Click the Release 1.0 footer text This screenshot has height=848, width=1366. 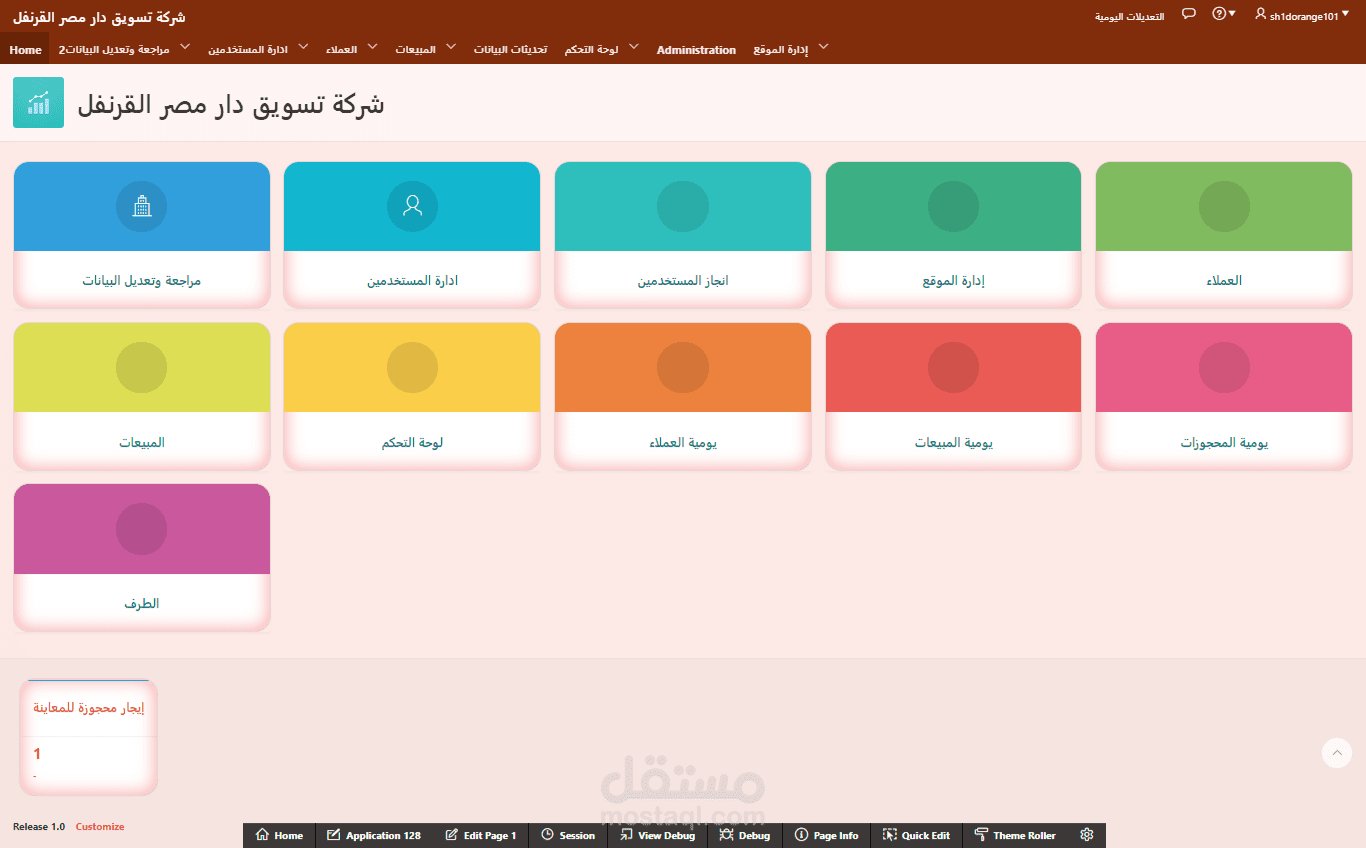[39, 826]
